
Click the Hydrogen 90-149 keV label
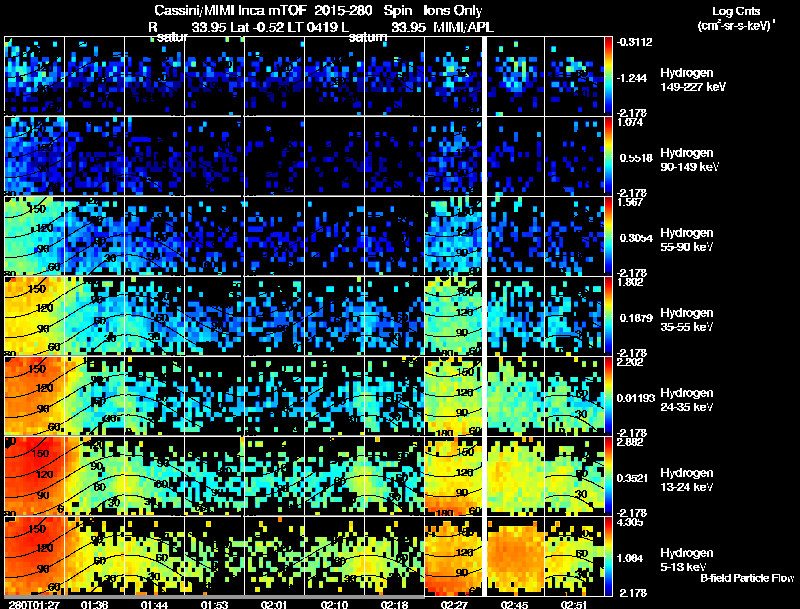point(689,160)
